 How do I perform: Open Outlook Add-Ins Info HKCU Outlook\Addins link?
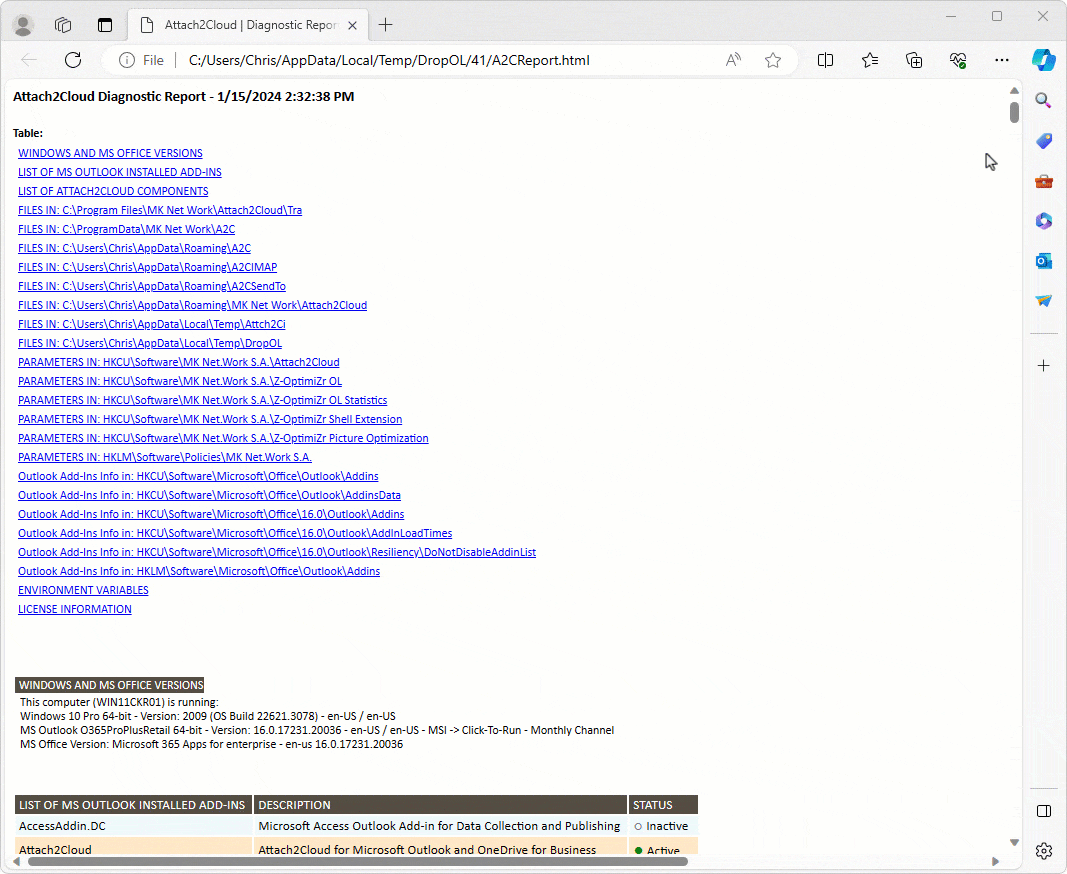click(198, 477)
